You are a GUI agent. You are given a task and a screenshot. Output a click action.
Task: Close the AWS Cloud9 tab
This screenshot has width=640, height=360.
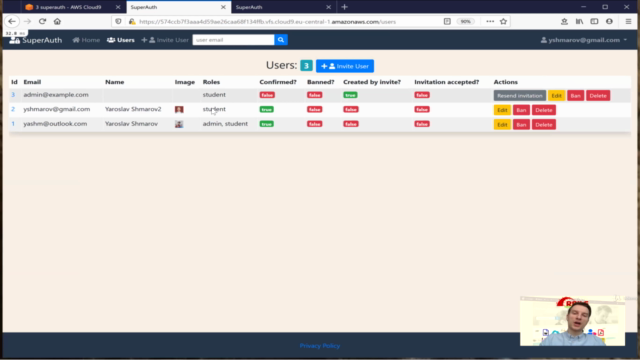tap(118, 7)
